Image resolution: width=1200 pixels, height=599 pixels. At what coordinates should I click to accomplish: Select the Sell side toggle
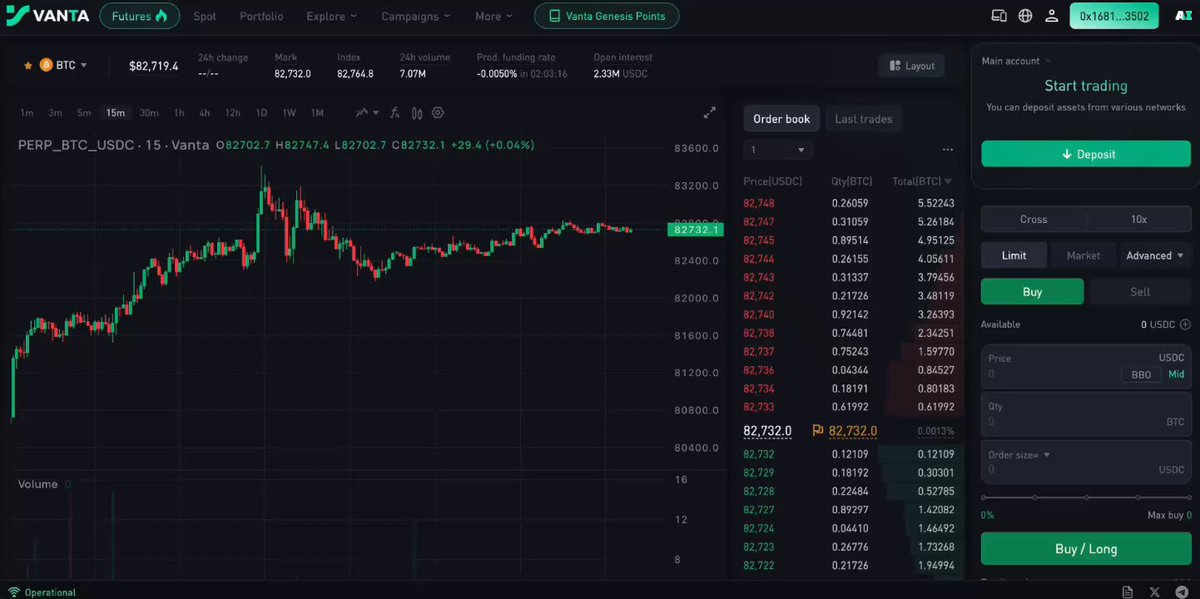(1139, 292)
